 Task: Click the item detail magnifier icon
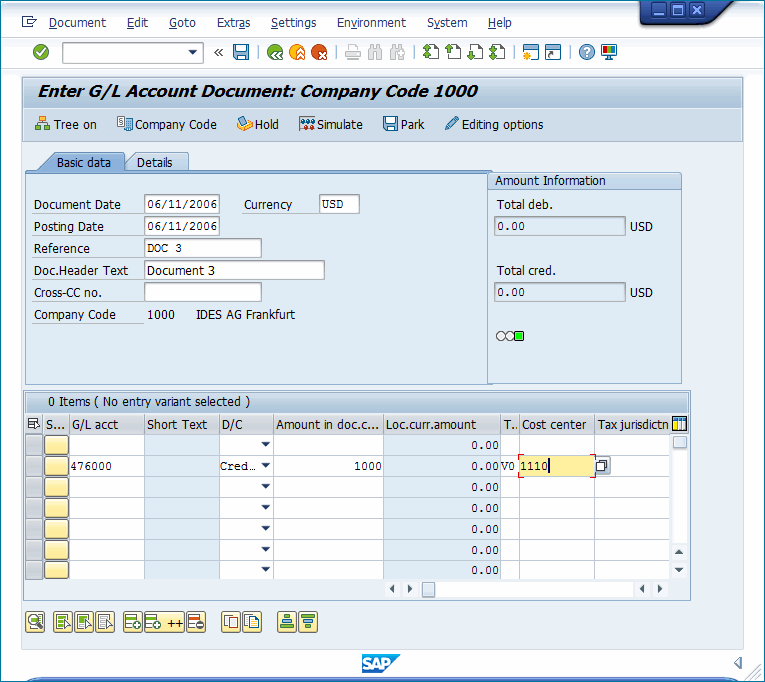(35, 622)
